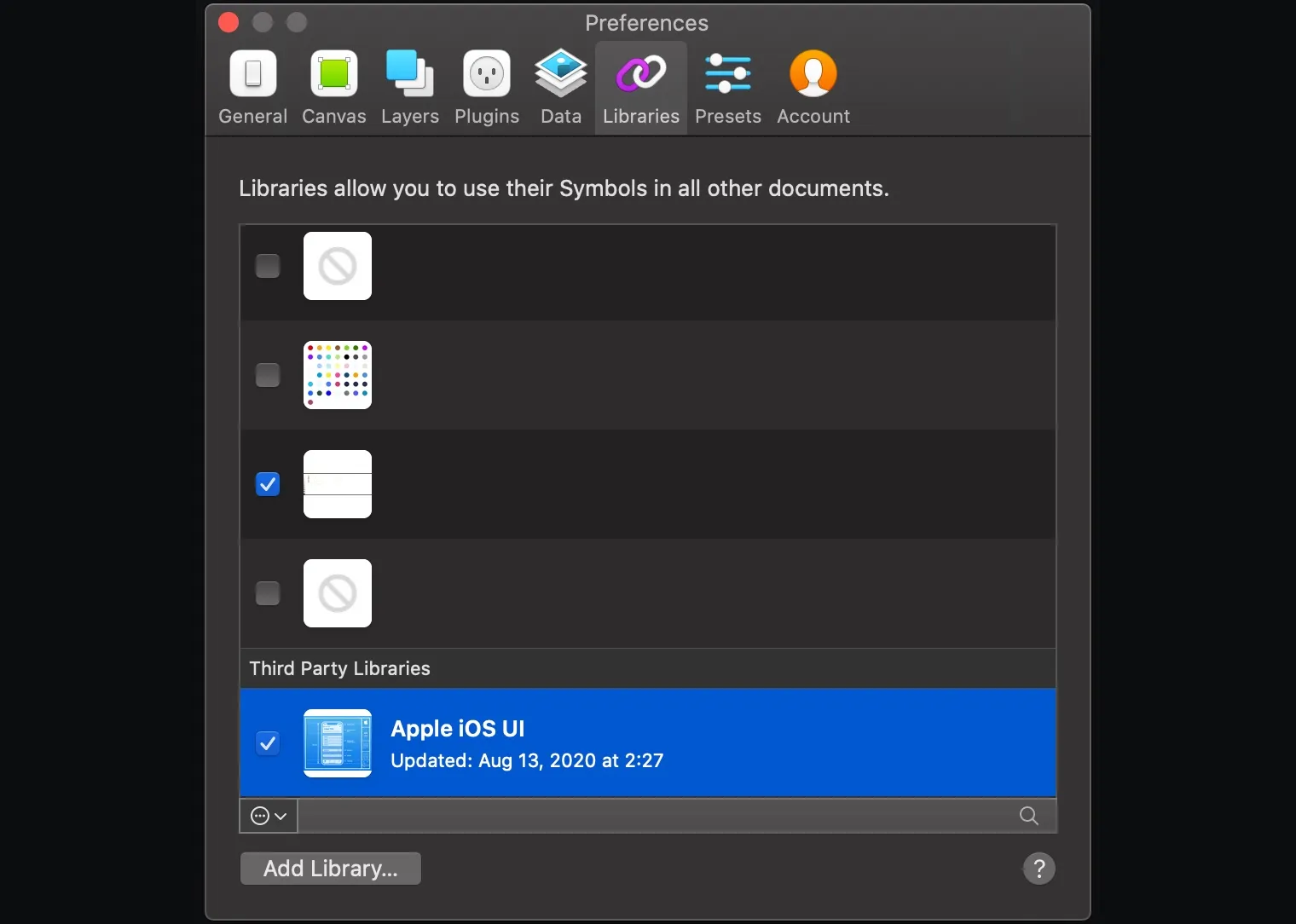This screenshot has height=924, width=1296.
Task: Open the Account preferences pane
Action: pyautogui.click(x=812, y=88)
